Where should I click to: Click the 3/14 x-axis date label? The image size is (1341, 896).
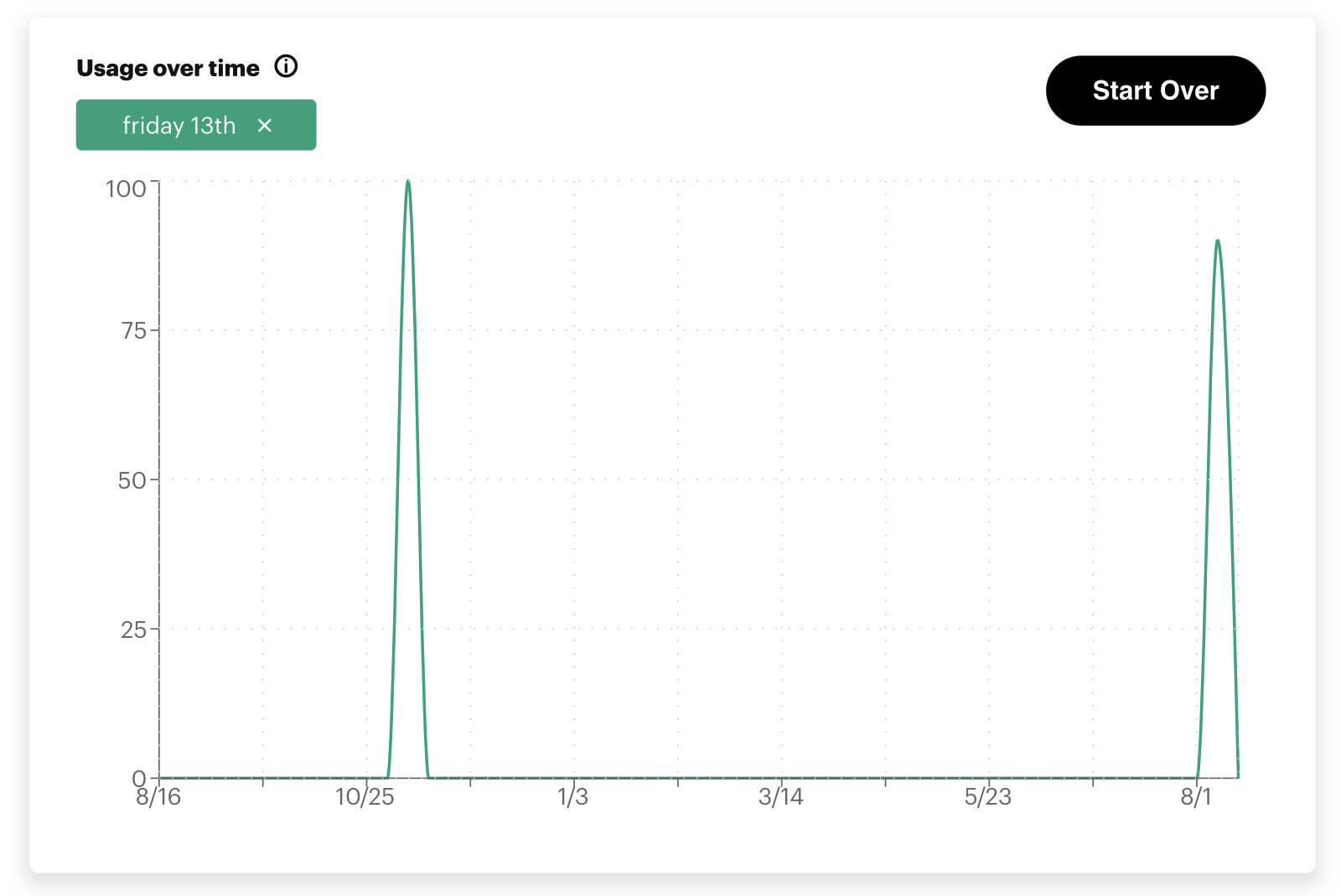click(x=780, y=797)
